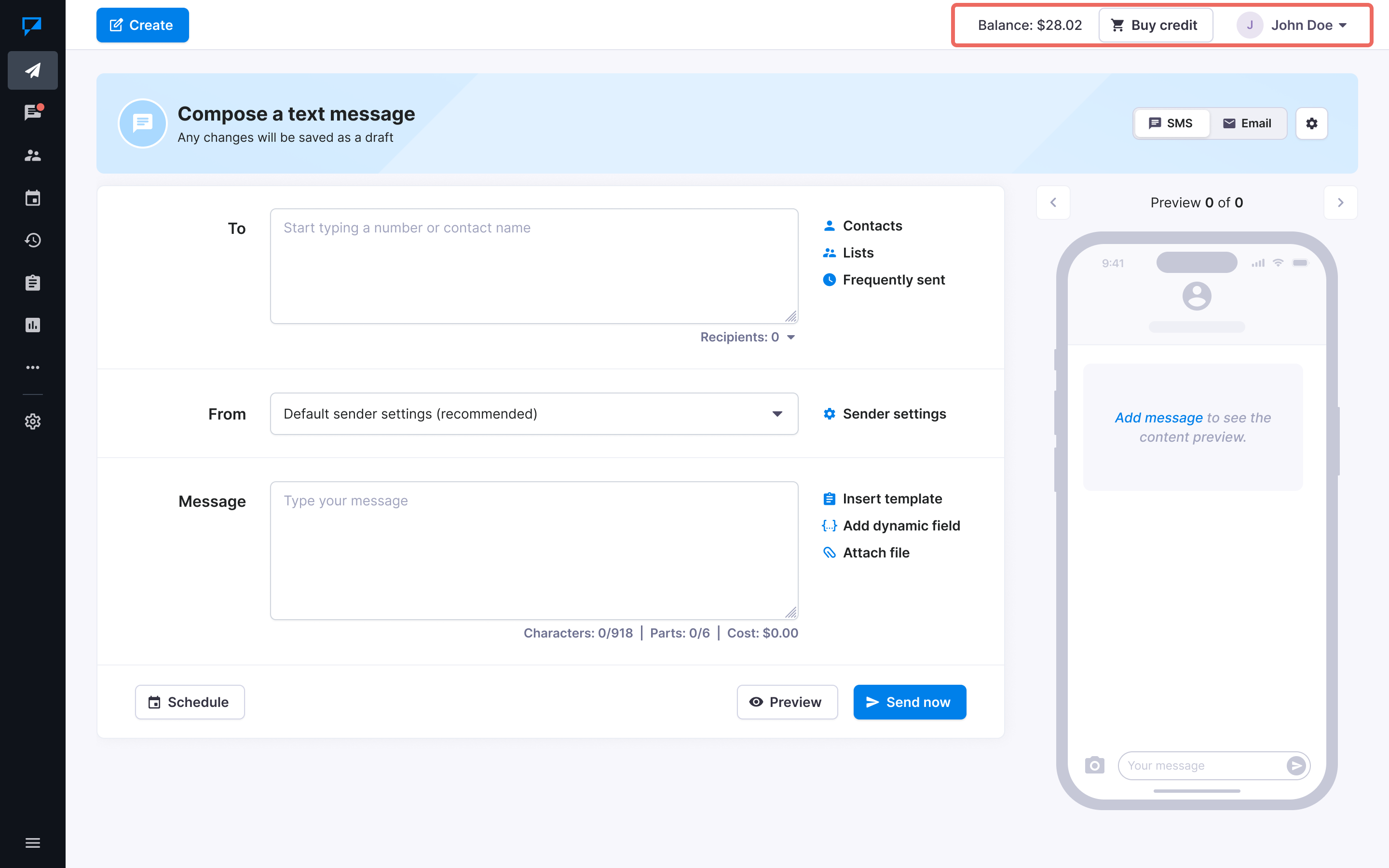Open the calendar sidebar icon
Screen dimensions: 1389x868
pyautogui.click(x=33, y=198)
